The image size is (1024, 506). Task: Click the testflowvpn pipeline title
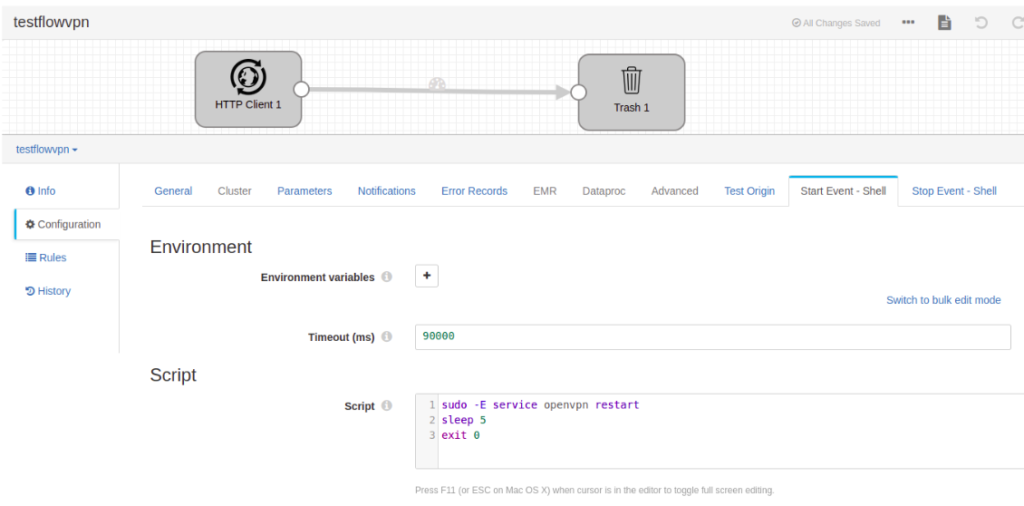coord(51,22)
